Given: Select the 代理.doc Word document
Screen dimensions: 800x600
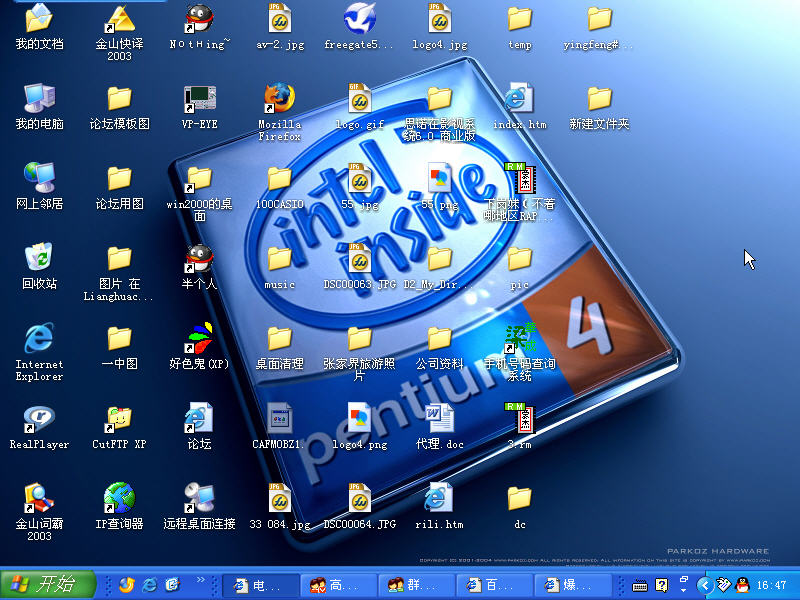Looking at the screenshot, I should click(x=439, y=419).
